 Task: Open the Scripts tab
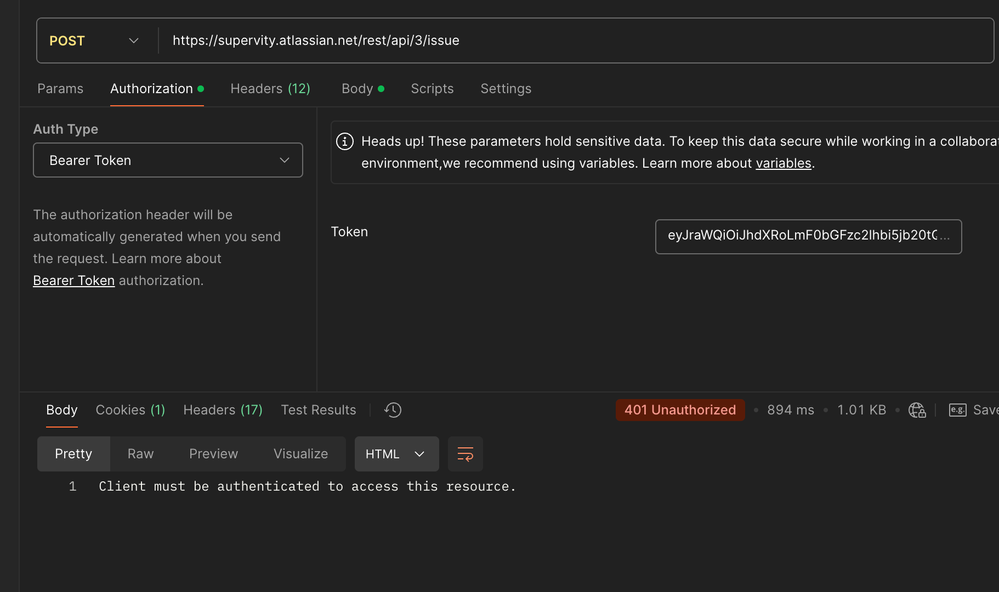[432, 88]
